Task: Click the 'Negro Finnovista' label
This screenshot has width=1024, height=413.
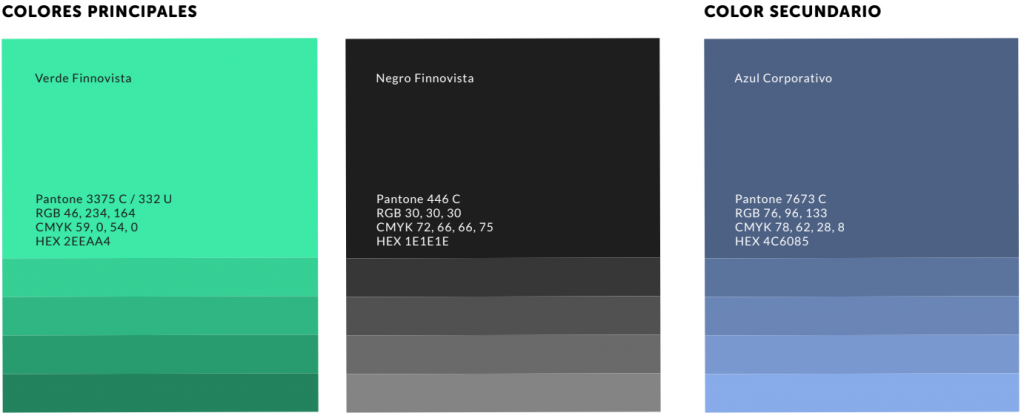Action: coord(425,78)
